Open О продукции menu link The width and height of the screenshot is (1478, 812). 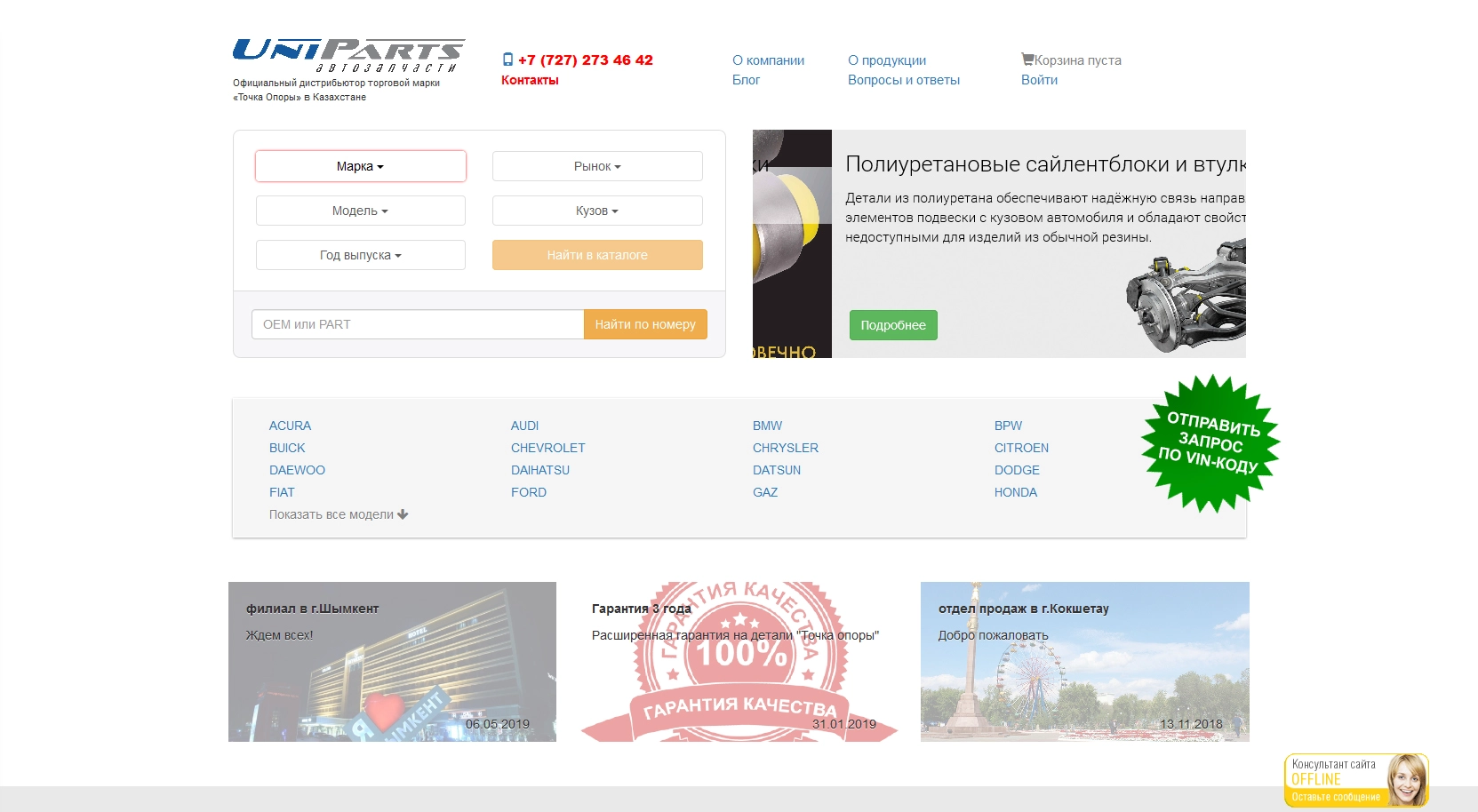point(887,60)
